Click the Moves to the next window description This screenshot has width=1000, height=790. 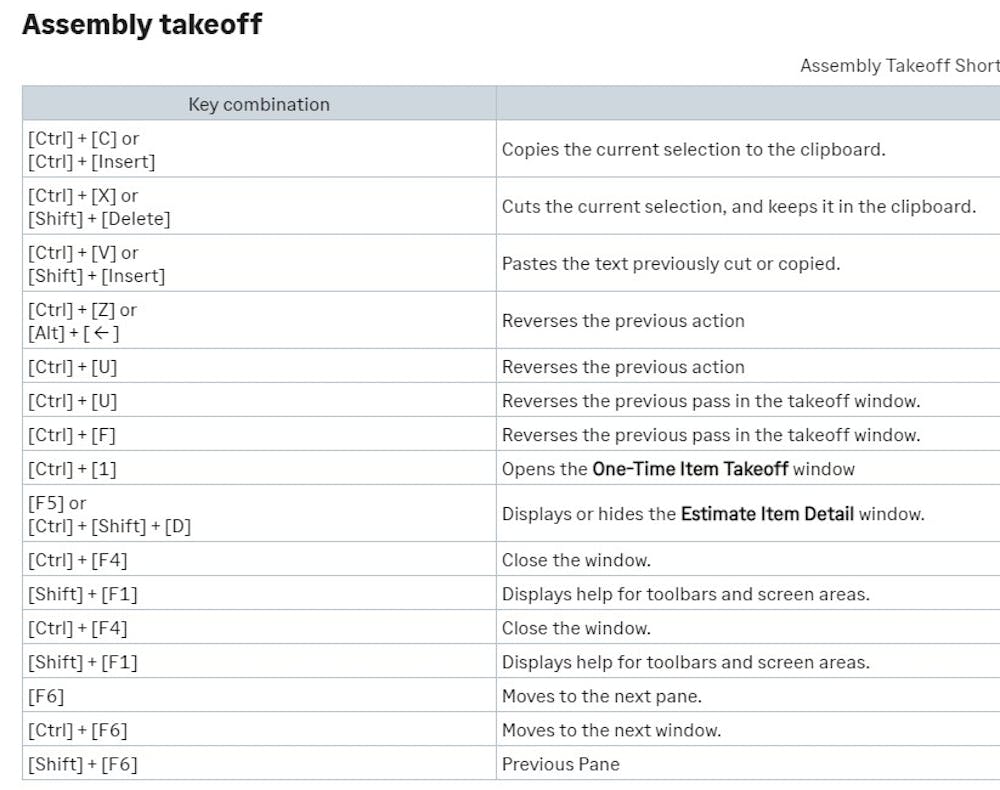(x=611, y=731)
